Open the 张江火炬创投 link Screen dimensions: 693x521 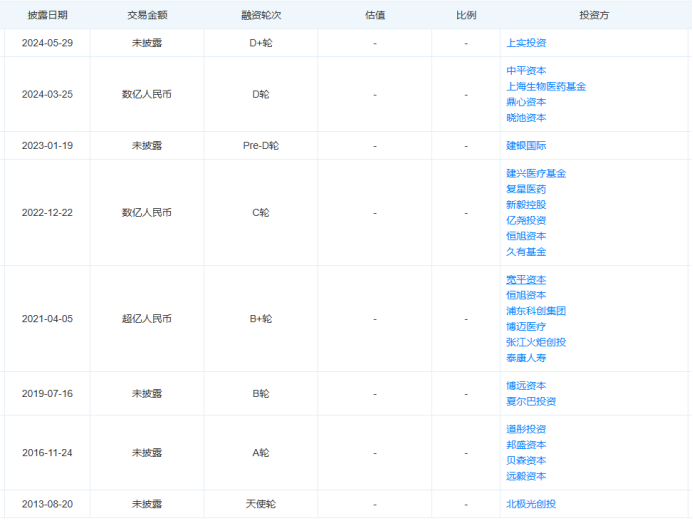536,342
